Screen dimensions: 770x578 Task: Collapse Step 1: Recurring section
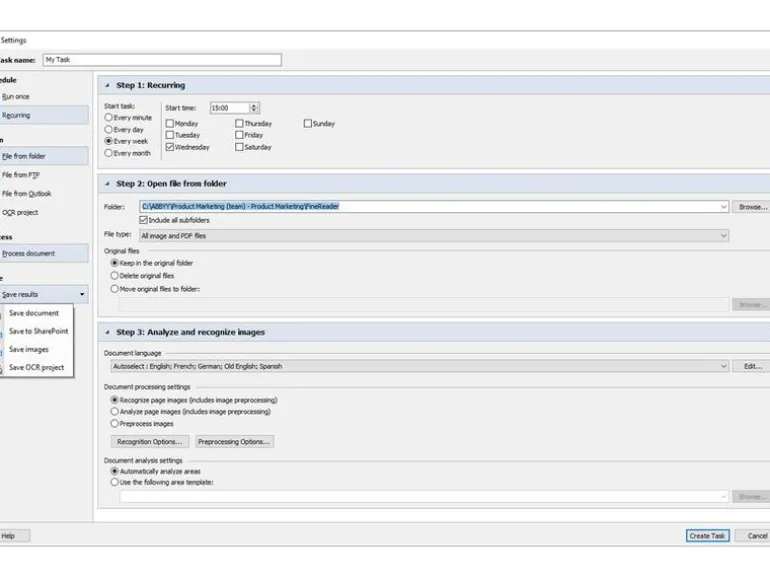[107, 85]
